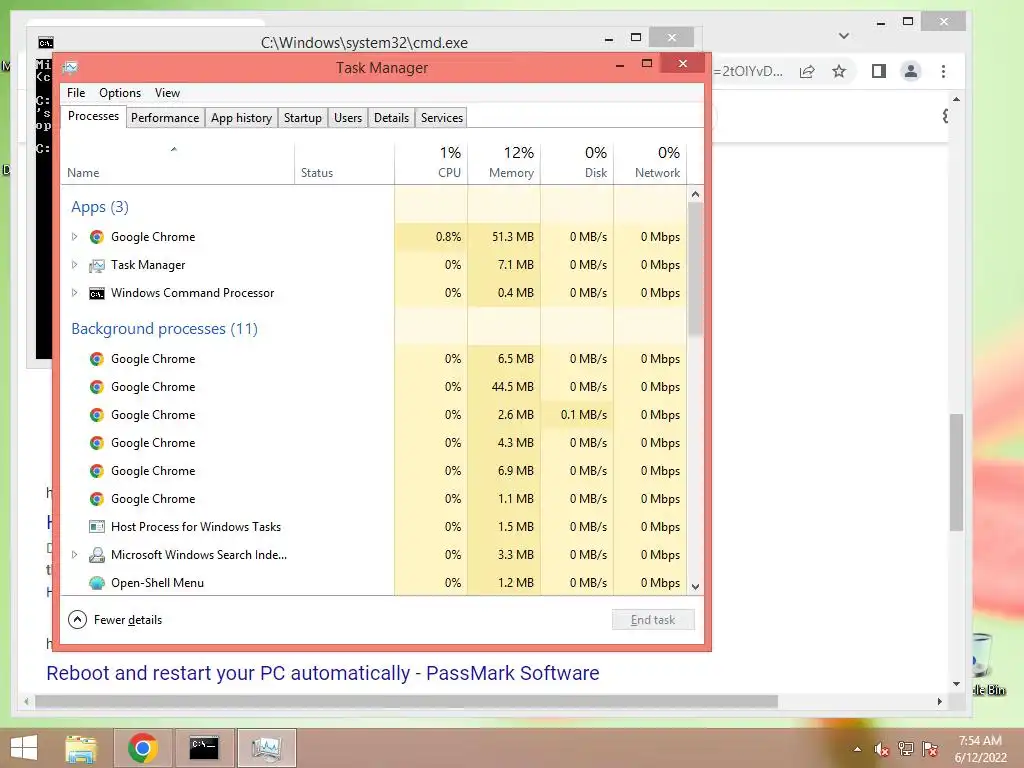Select the Host Process for Windows Tasks row
This screenshot has height=768, width=1024.
coord(374,527)
